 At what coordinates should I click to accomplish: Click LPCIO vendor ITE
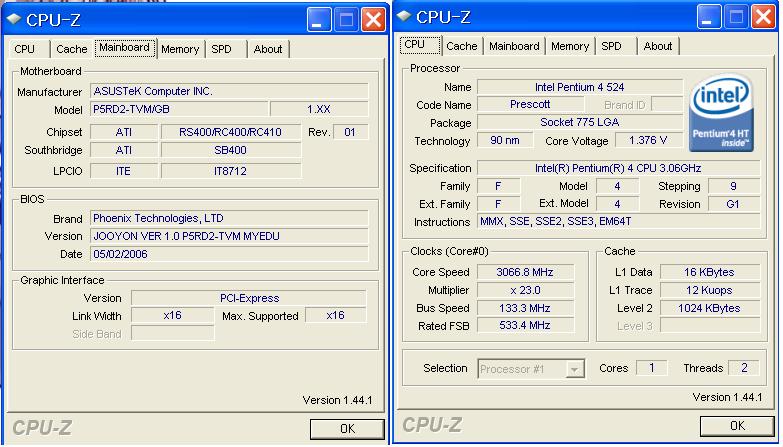[x=123, y=171]
